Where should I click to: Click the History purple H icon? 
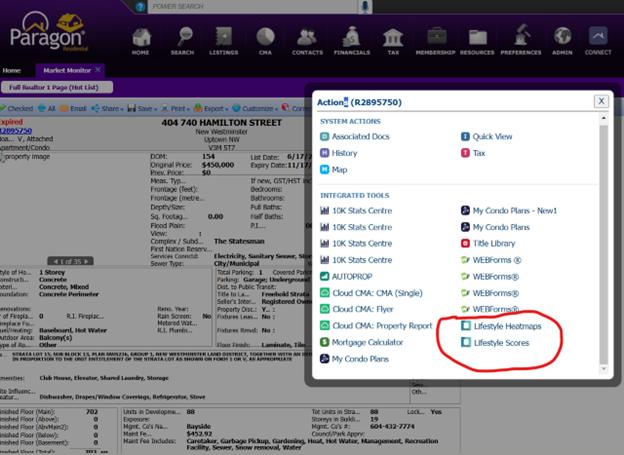pos(325,153)
